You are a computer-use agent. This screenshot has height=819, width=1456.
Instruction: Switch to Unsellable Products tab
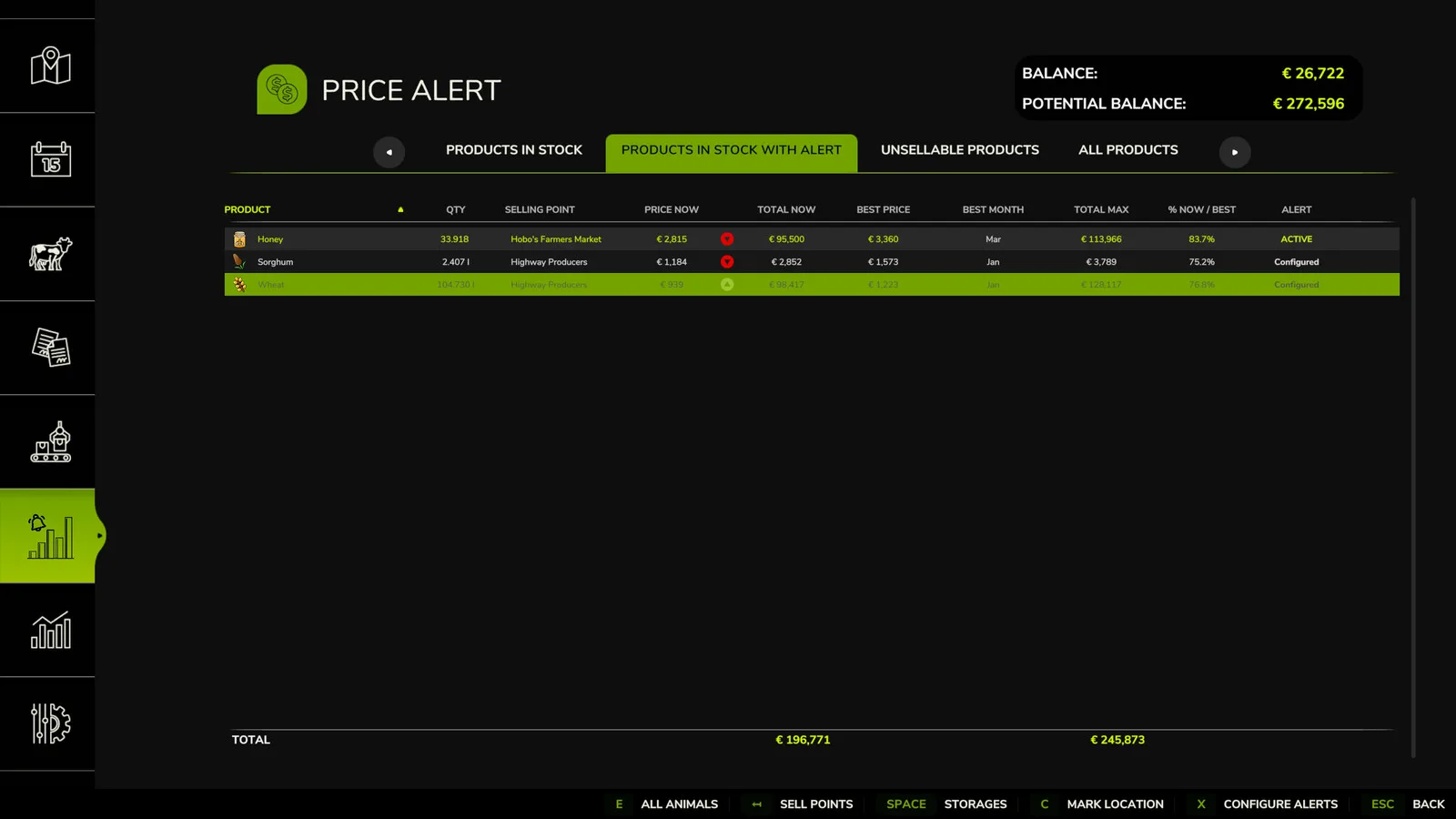pyautogui.click(x=960, y=150)
